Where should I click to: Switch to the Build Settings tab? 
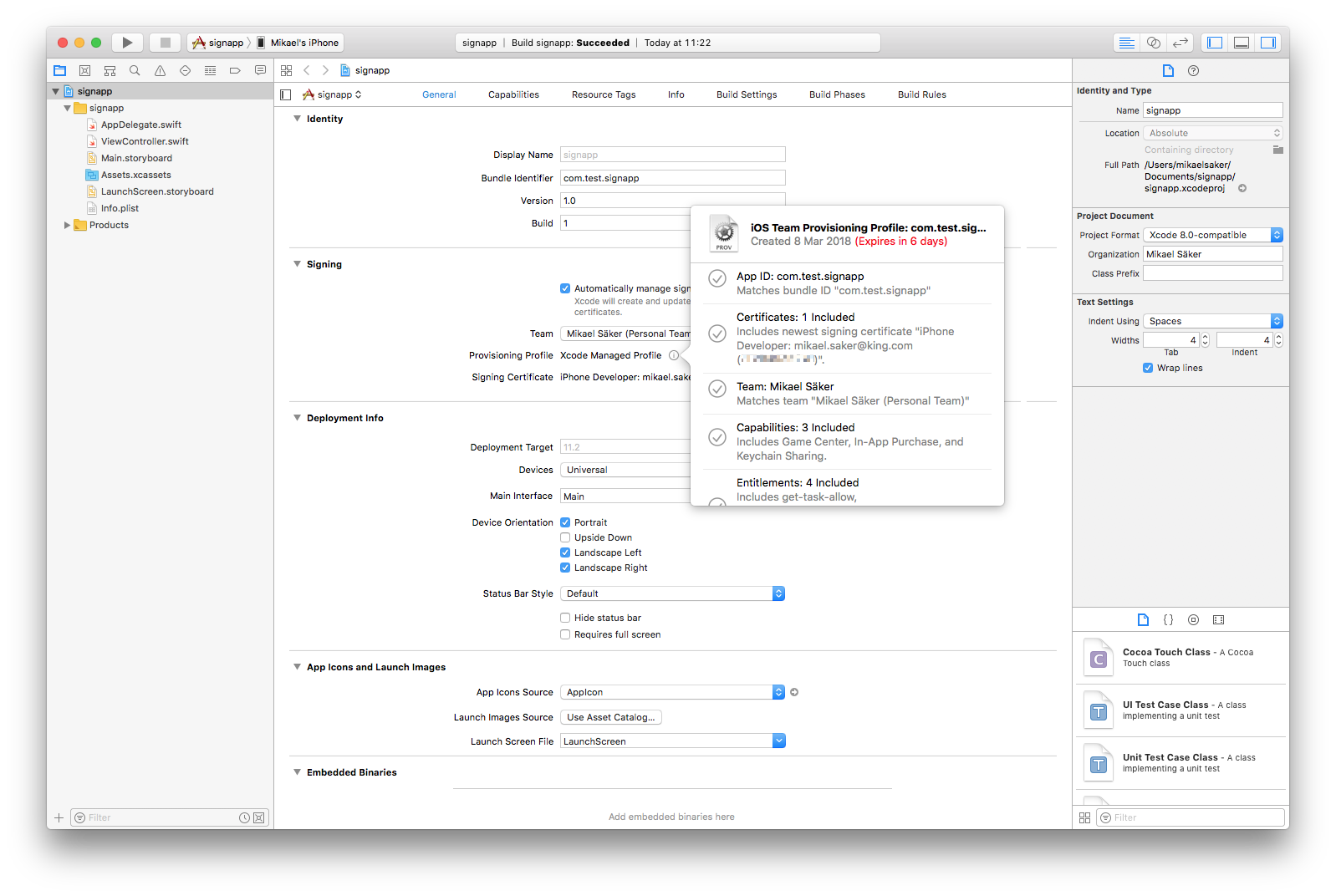point(746,94)
